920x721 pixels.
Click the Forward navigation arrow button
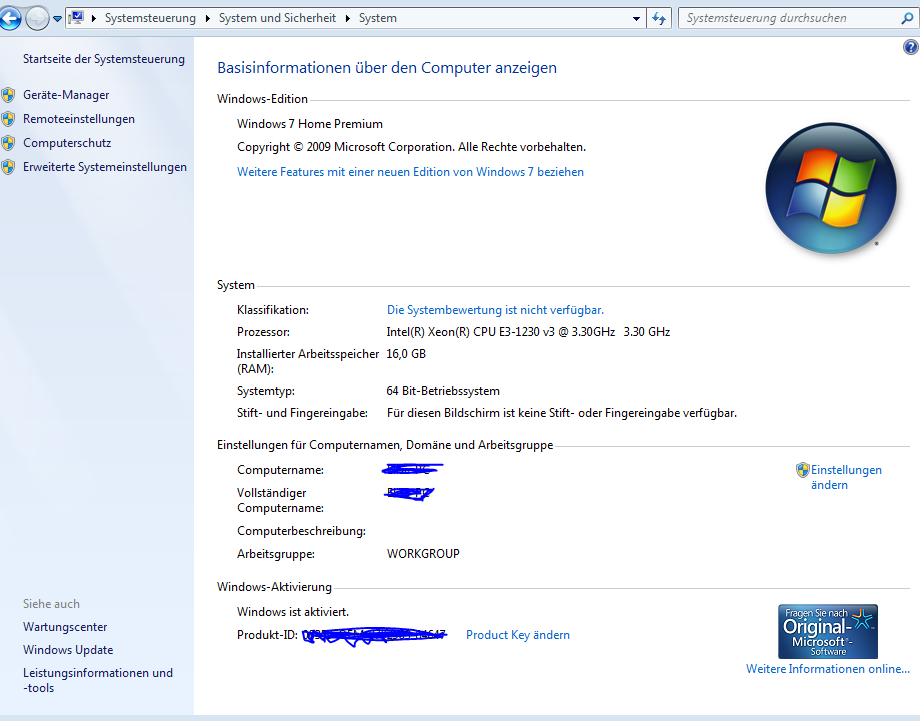38,18
